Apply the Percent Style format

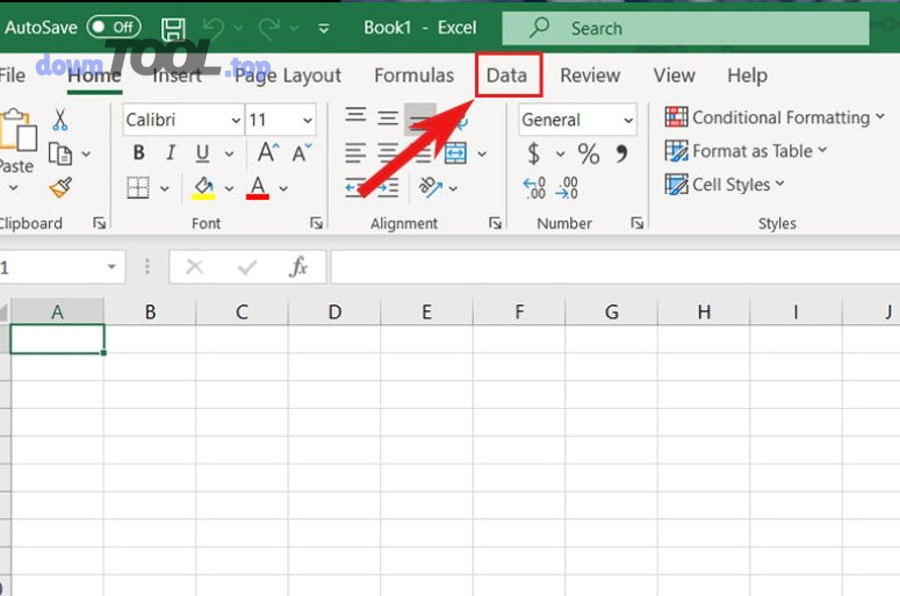[588, 153]
